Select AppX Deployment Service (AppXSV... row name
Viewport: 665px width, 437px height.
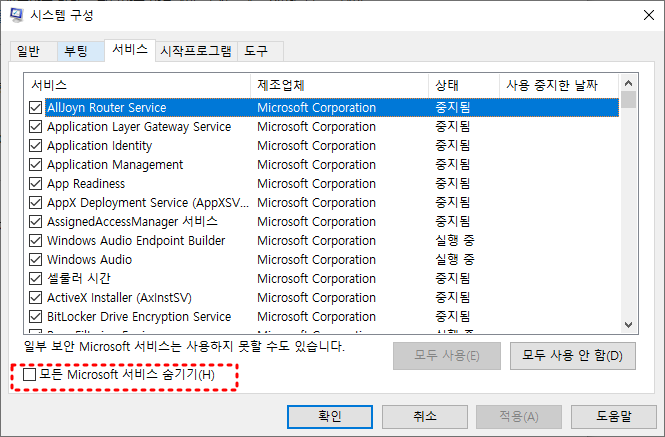pyautogui.click(x=148, y=203)
